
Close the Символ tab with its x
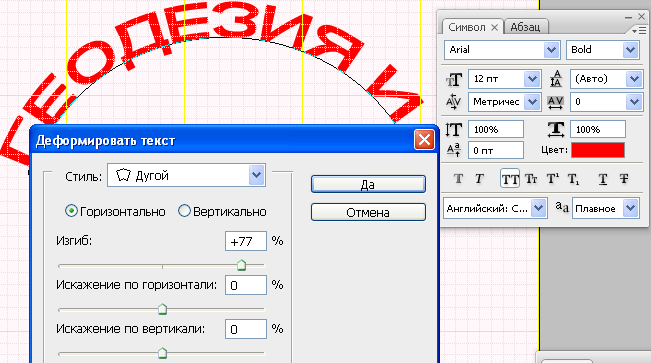pos(494,27)
